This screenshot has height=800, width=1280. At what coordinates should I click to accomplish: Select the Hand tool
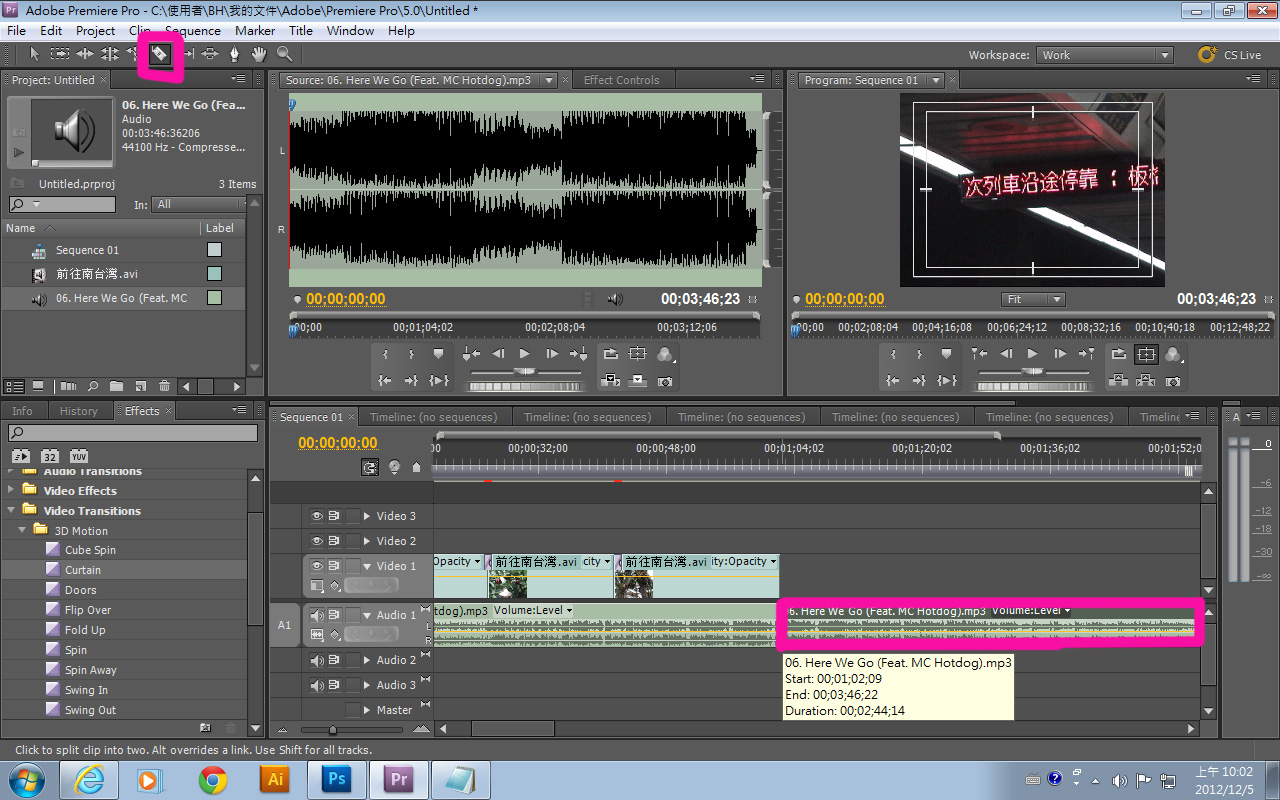pos(259,54)
